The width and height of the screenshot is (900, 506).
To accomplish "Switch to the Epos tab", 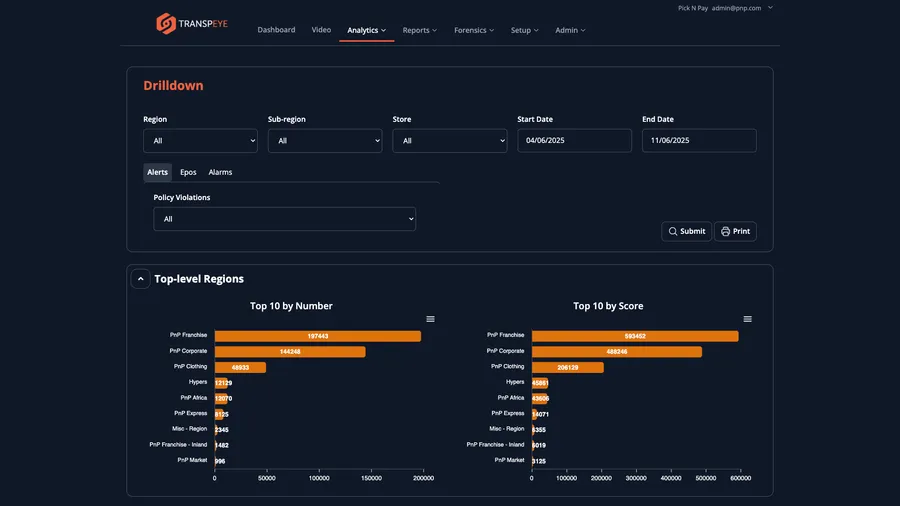I will [x=188, y=172].
